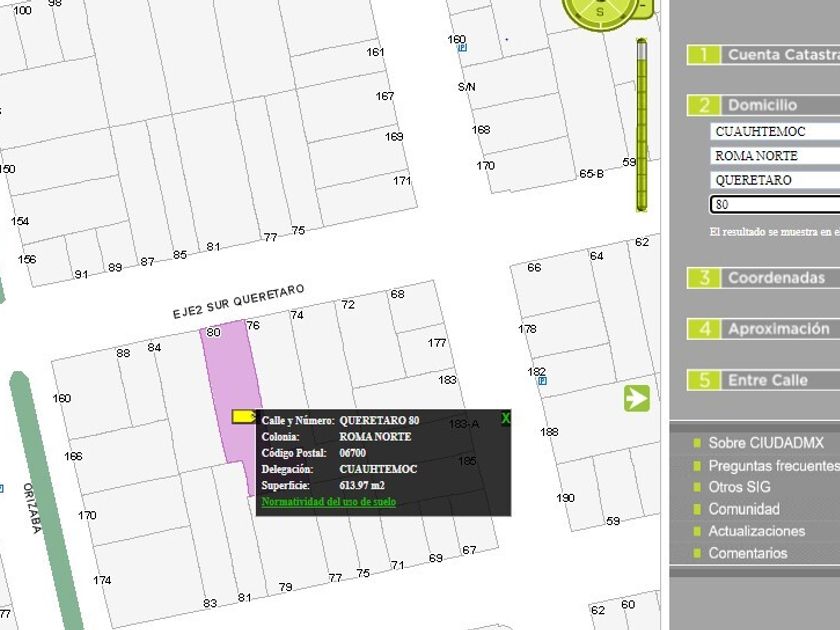Click the number 3 green badge

[x=704, y=278]
